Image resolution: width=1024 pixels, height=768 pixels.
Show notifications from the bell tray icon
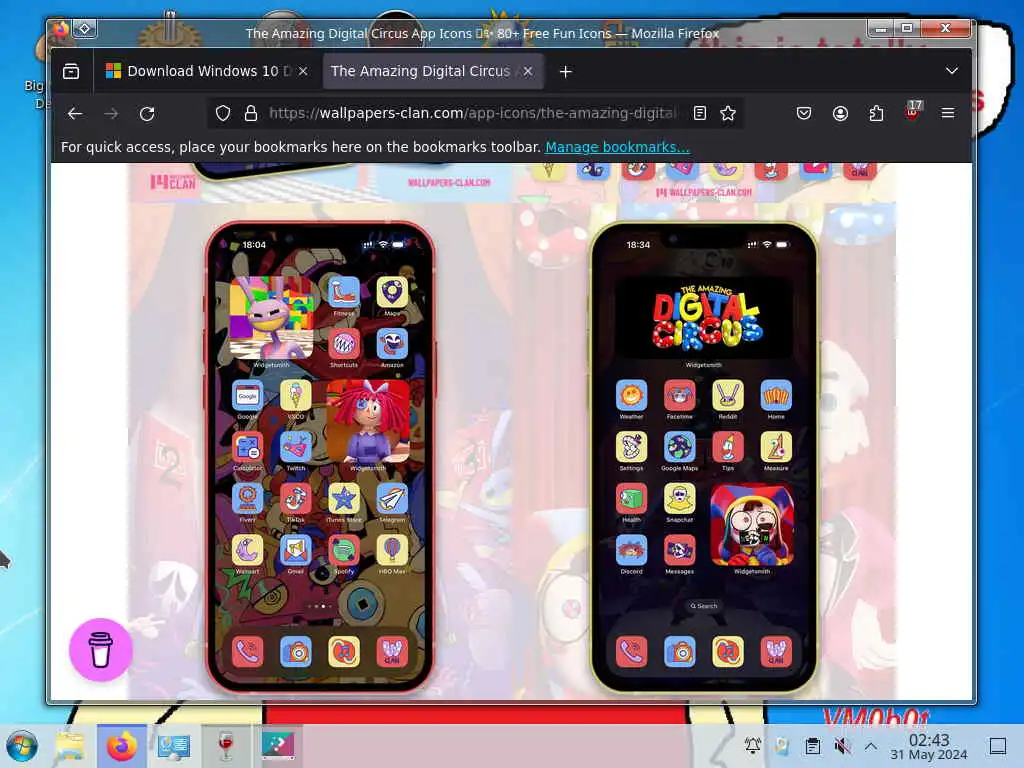pyautogui.click(x=753, y=746)
